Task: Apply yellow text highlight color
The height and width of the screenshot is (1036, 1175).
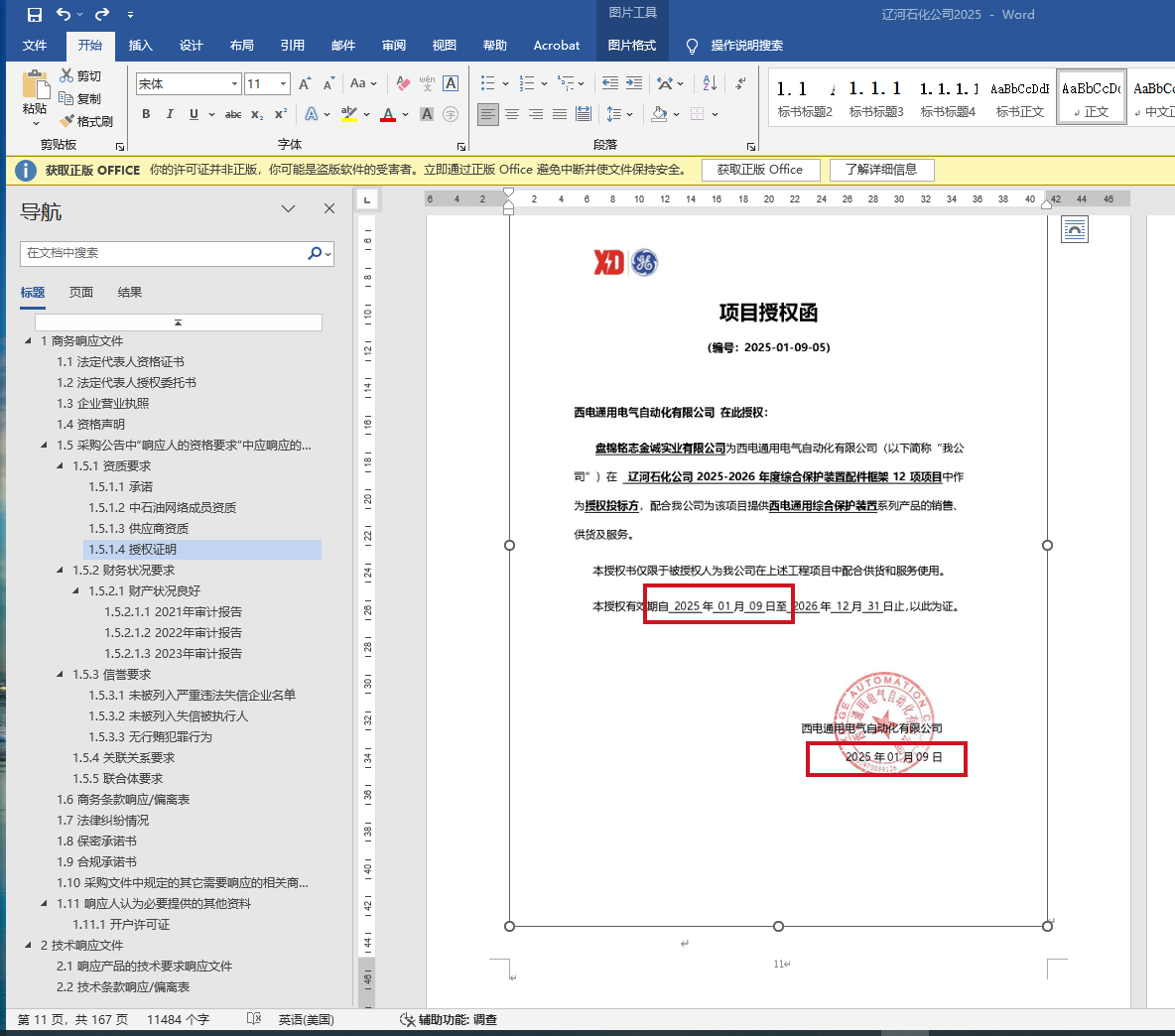Action: pyautogui.click(x=349, y=114)
